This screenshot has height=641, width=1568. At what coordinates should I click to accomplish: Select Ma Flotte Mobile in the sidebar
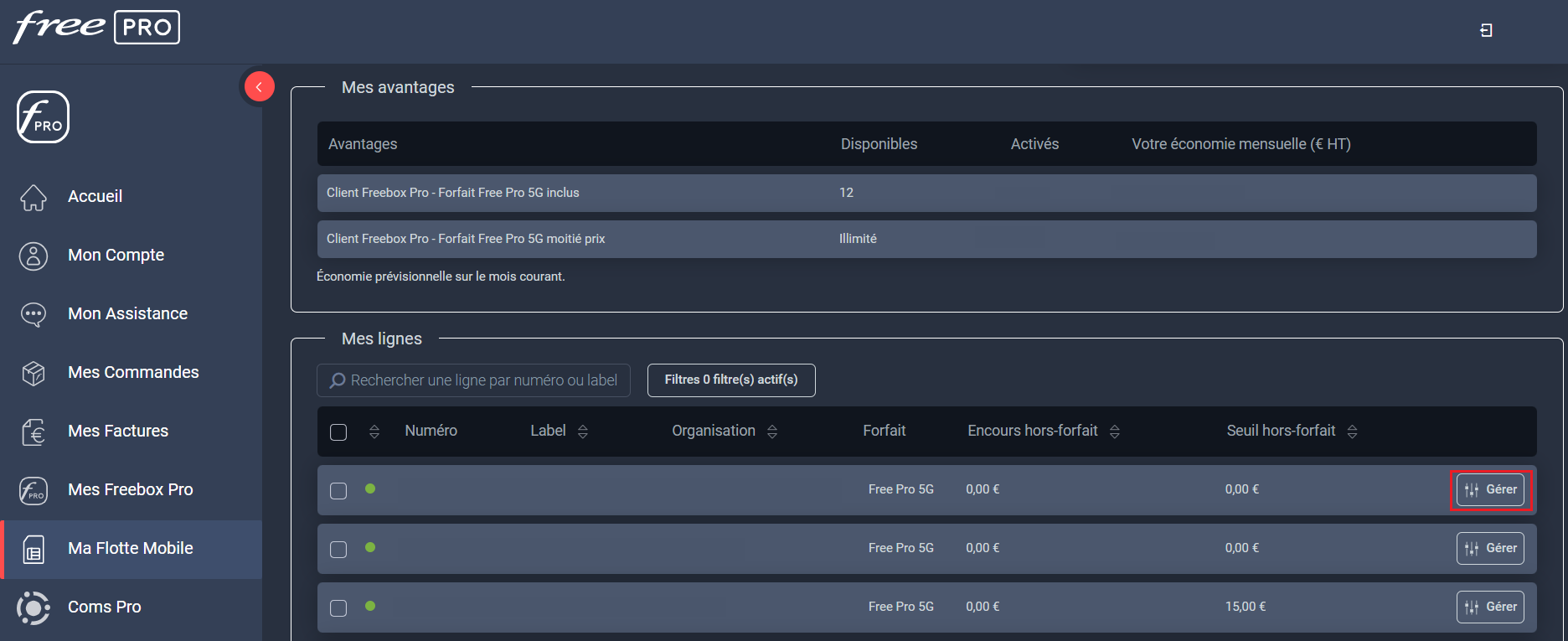(132, 549)
